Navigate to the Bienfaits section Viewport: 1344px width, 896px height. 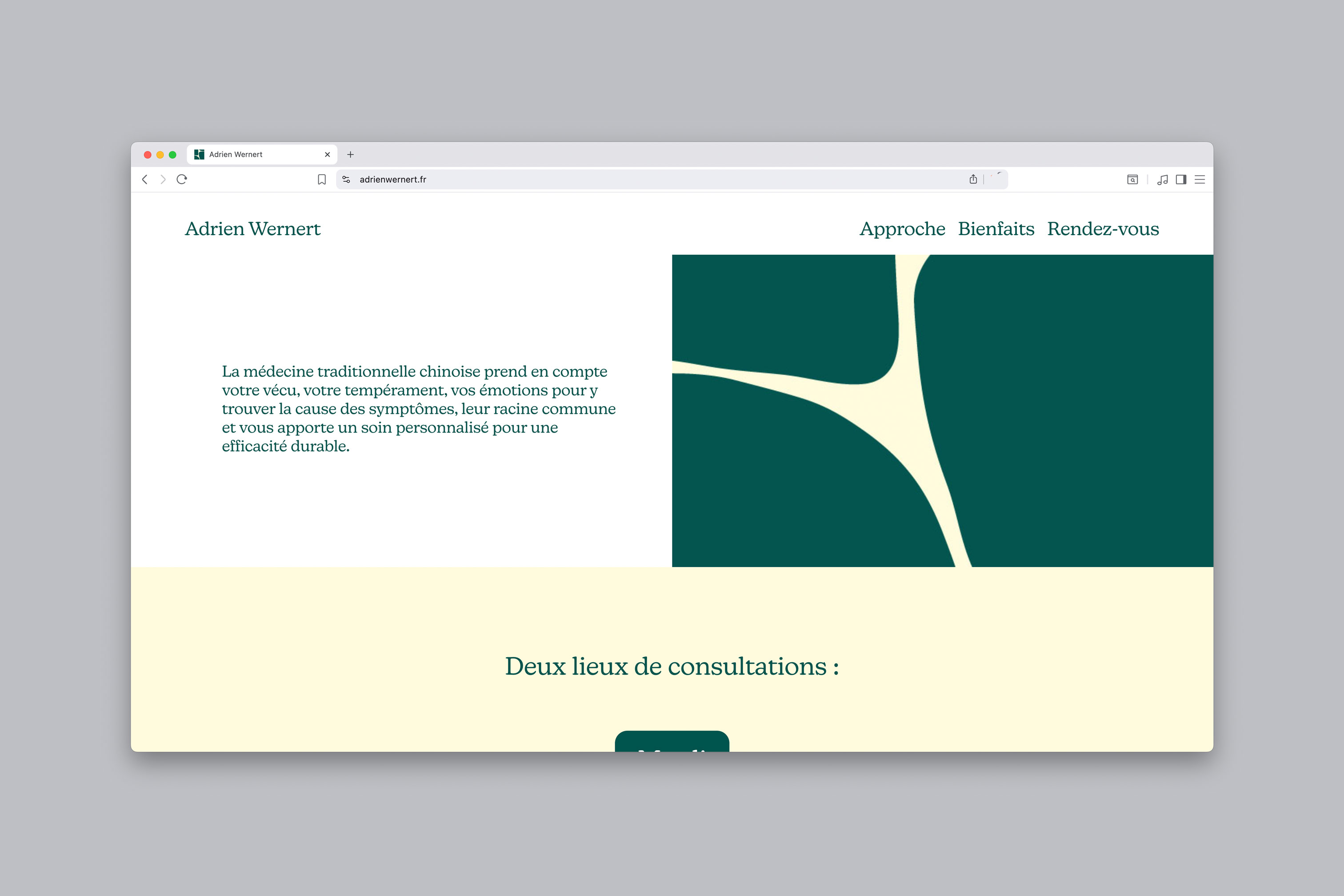pos(996,228)
